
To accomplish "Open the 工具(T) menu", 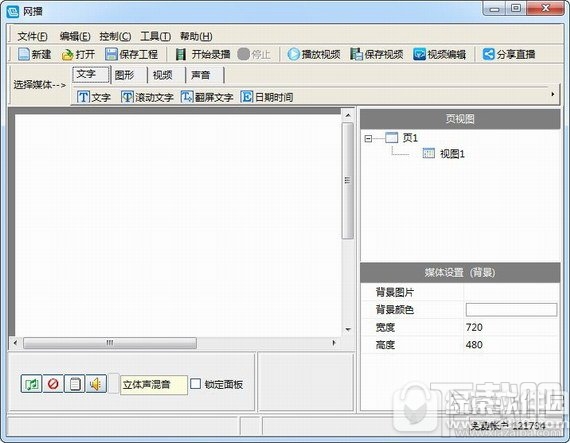I will pos(156,36).
